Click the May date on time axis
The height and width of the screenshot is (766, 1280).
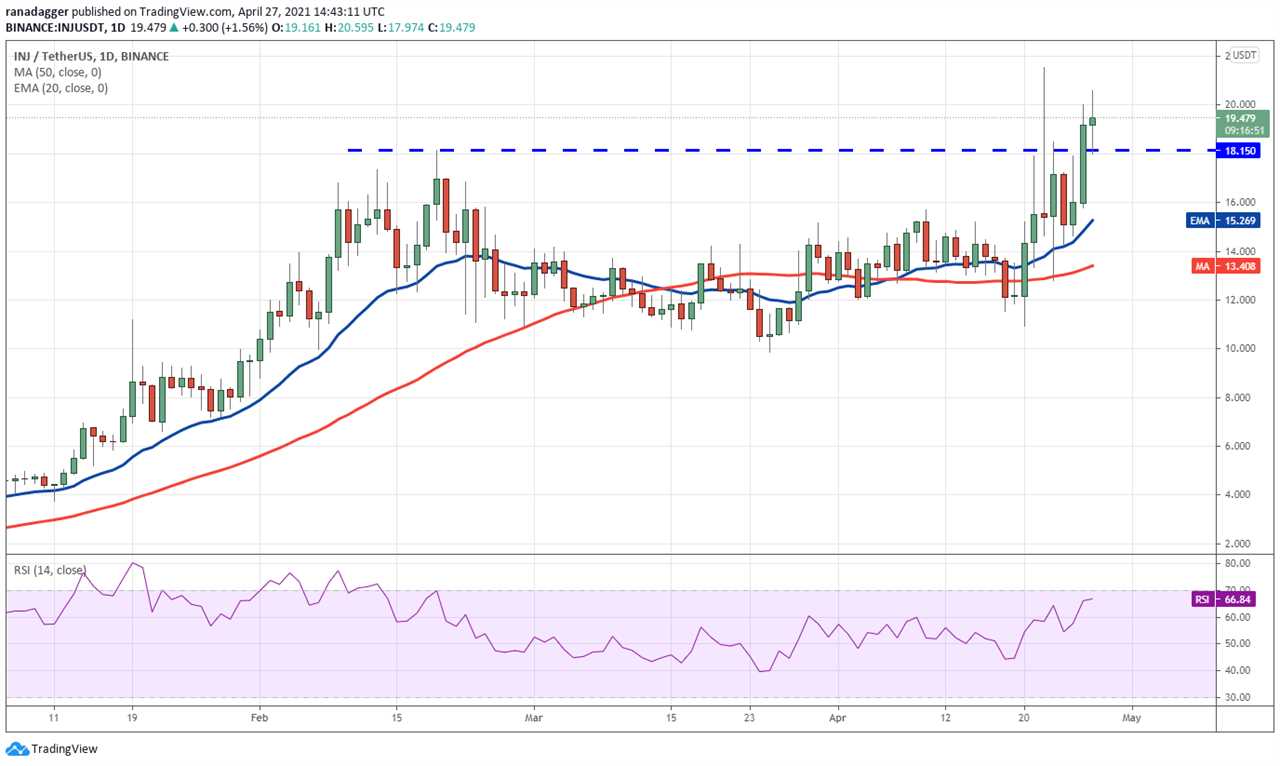click(x=1132, y=717)
